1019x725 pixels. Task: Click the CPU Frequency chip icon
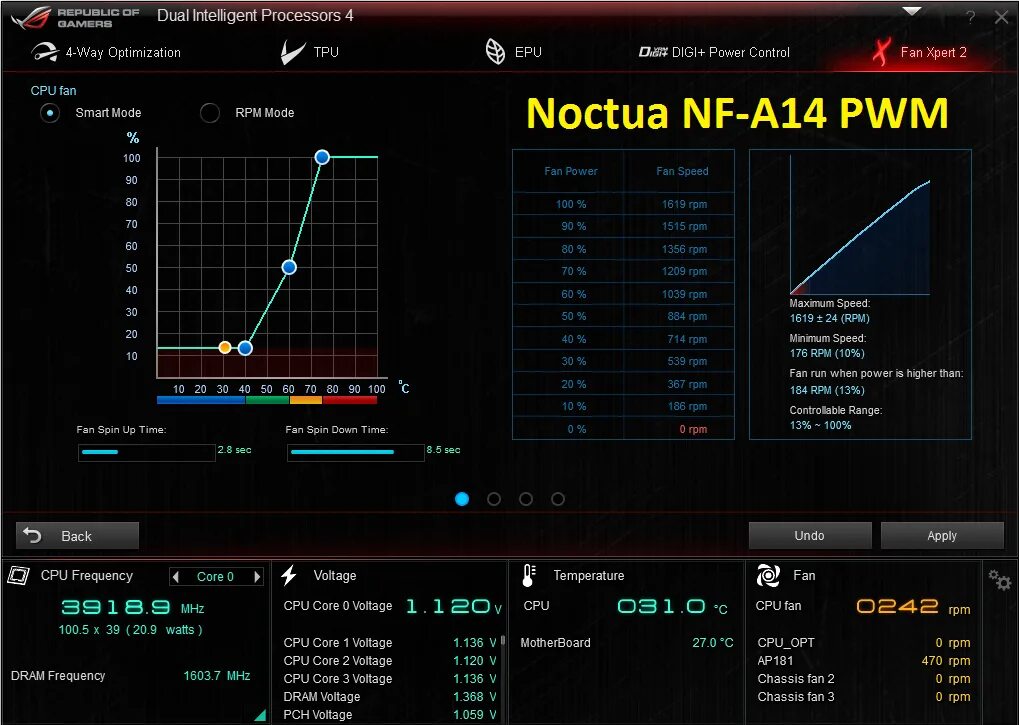[18, 576]
